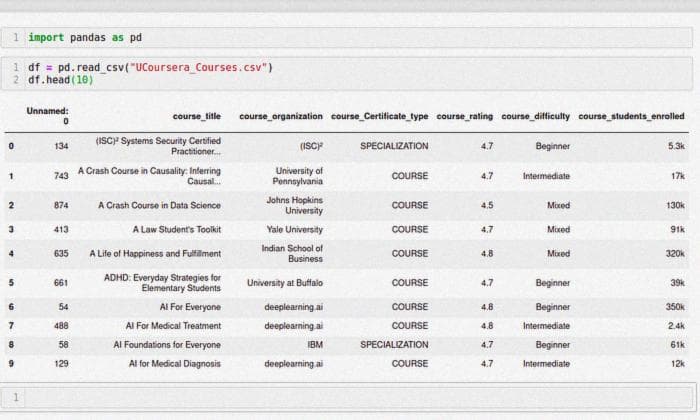Click the 'course_rating' column header
This screenshot has height=420, width=700.
(465, 116)
